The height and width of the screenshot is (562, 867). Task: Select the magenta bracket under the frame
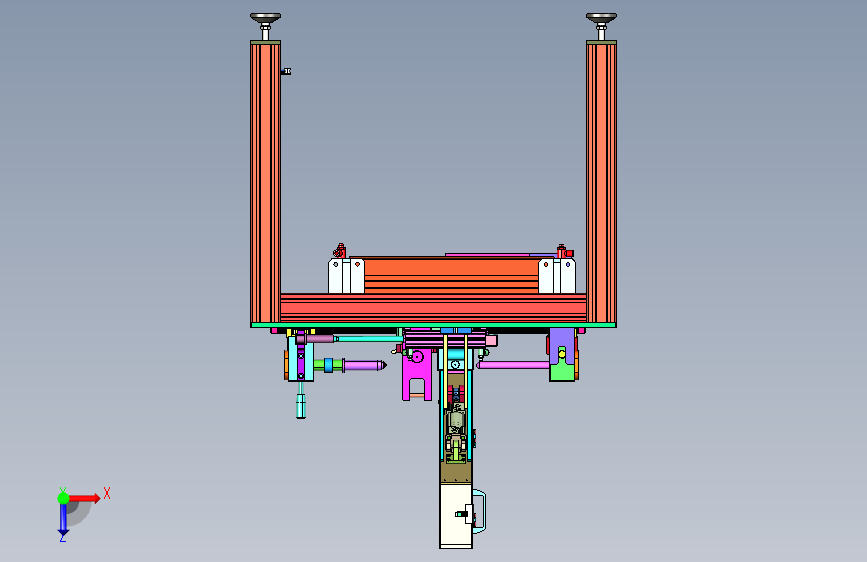[x=417, y=374]
